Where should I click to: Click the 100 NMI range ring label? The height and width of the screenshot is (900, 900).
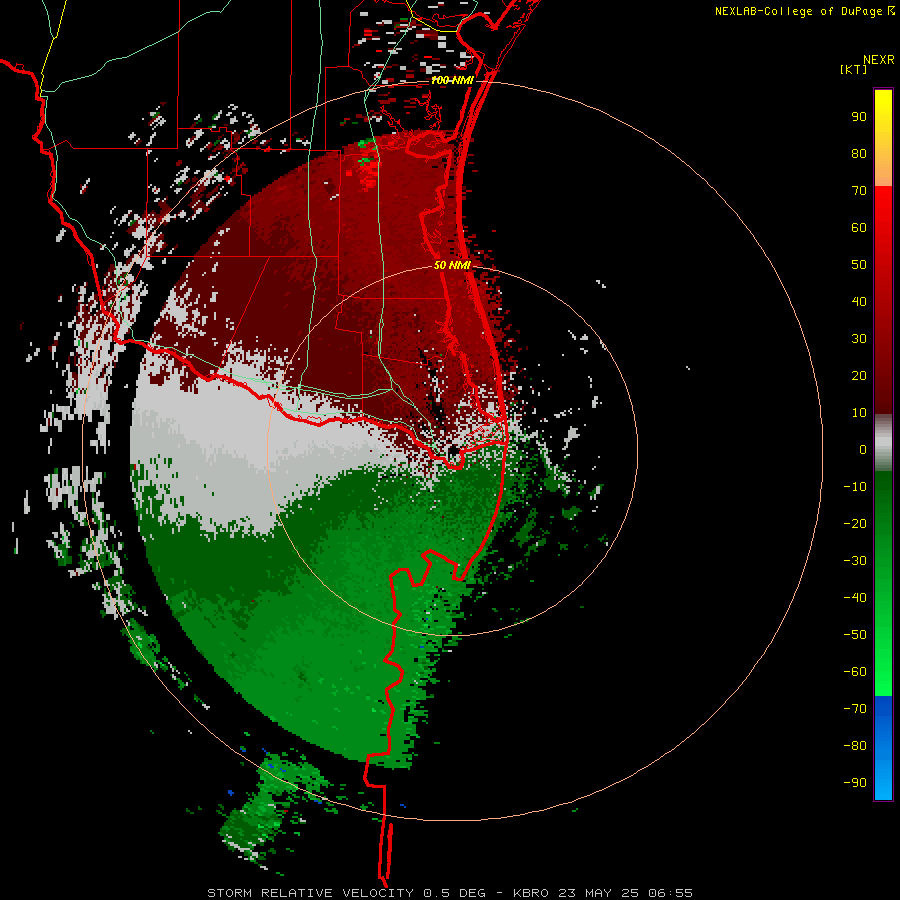pos(452,80)
